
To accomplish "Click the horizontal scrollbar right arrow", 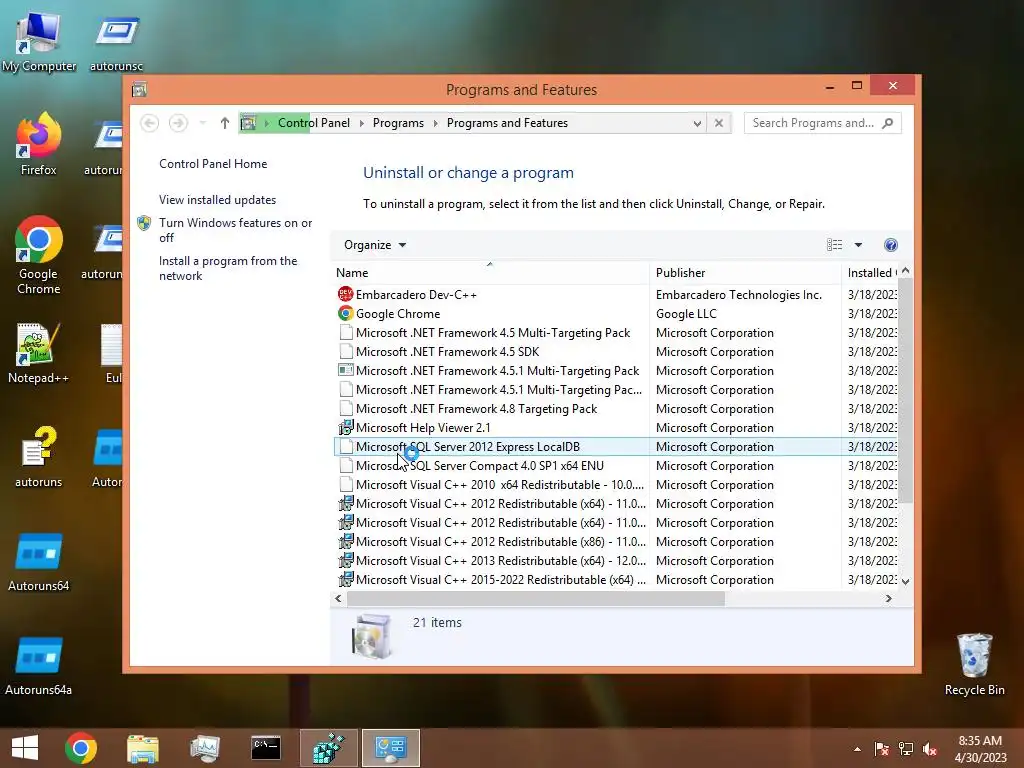I will (x=888, y=598).
